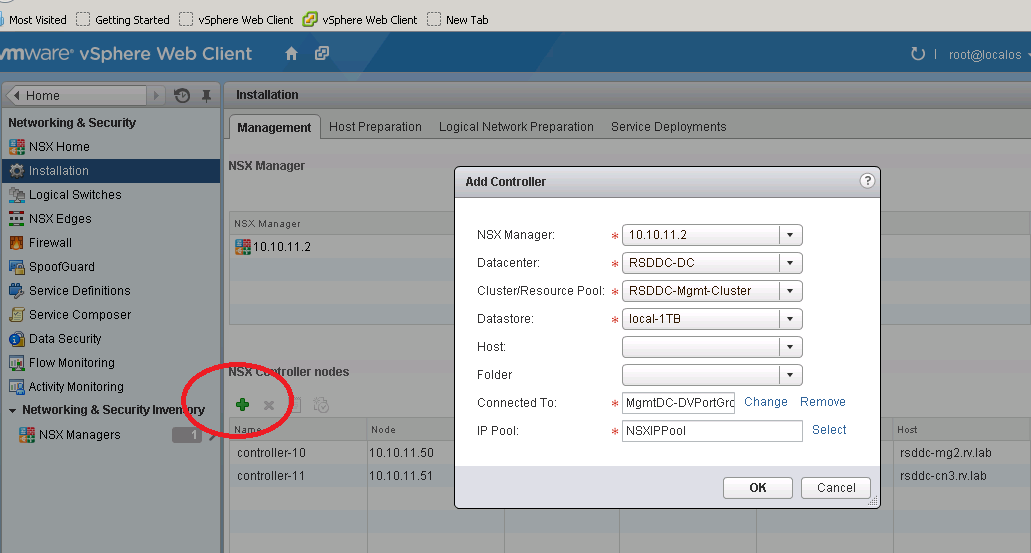The height and width of the screenshot is (553, 1031).
Task: Click the history icon beside Home navigator
Action: pos(182,96)
